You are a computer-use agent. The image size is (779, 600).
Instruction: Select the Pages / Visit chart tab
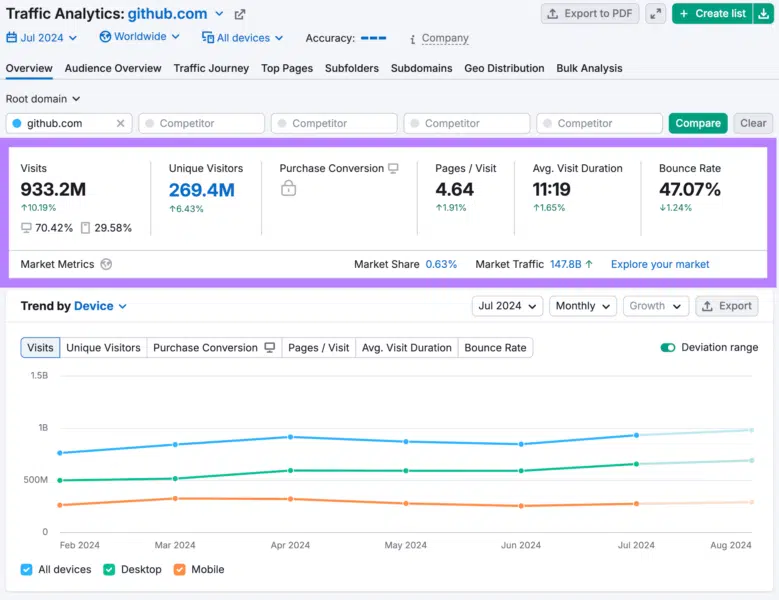(x=318, y=348)
